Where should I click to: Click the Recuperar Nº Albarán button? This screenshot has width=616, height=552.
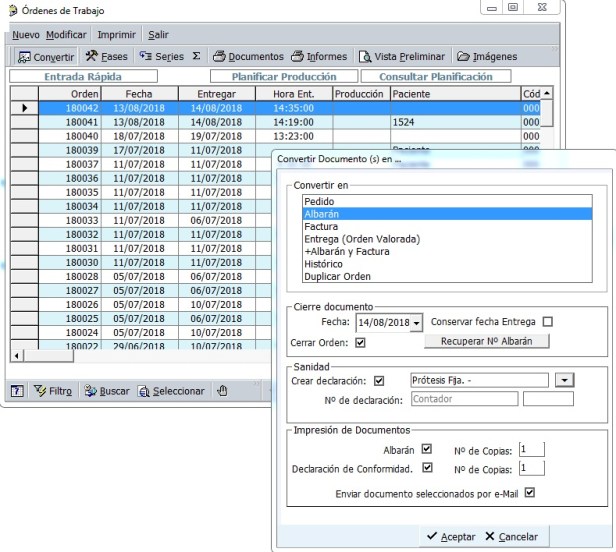[x=486, y=341]
